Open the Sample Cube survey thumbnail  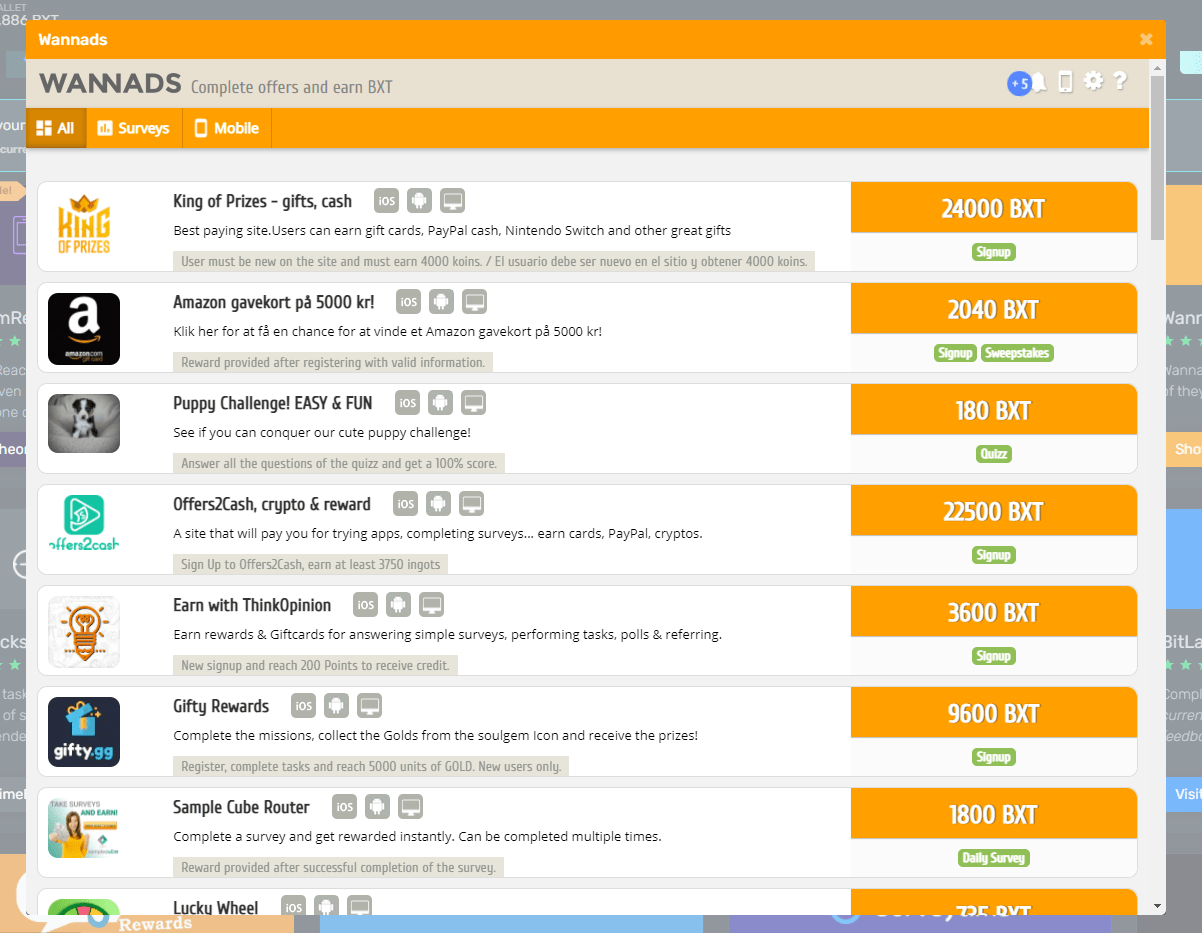84,828
